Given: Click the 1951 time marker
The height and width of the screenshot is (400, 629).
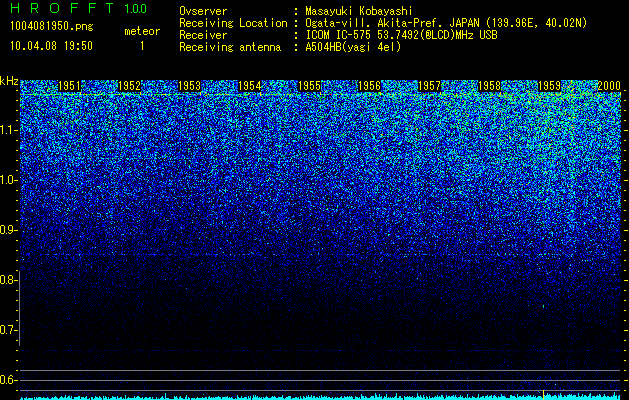Looking at the screenshot, I should pos(69,86).
